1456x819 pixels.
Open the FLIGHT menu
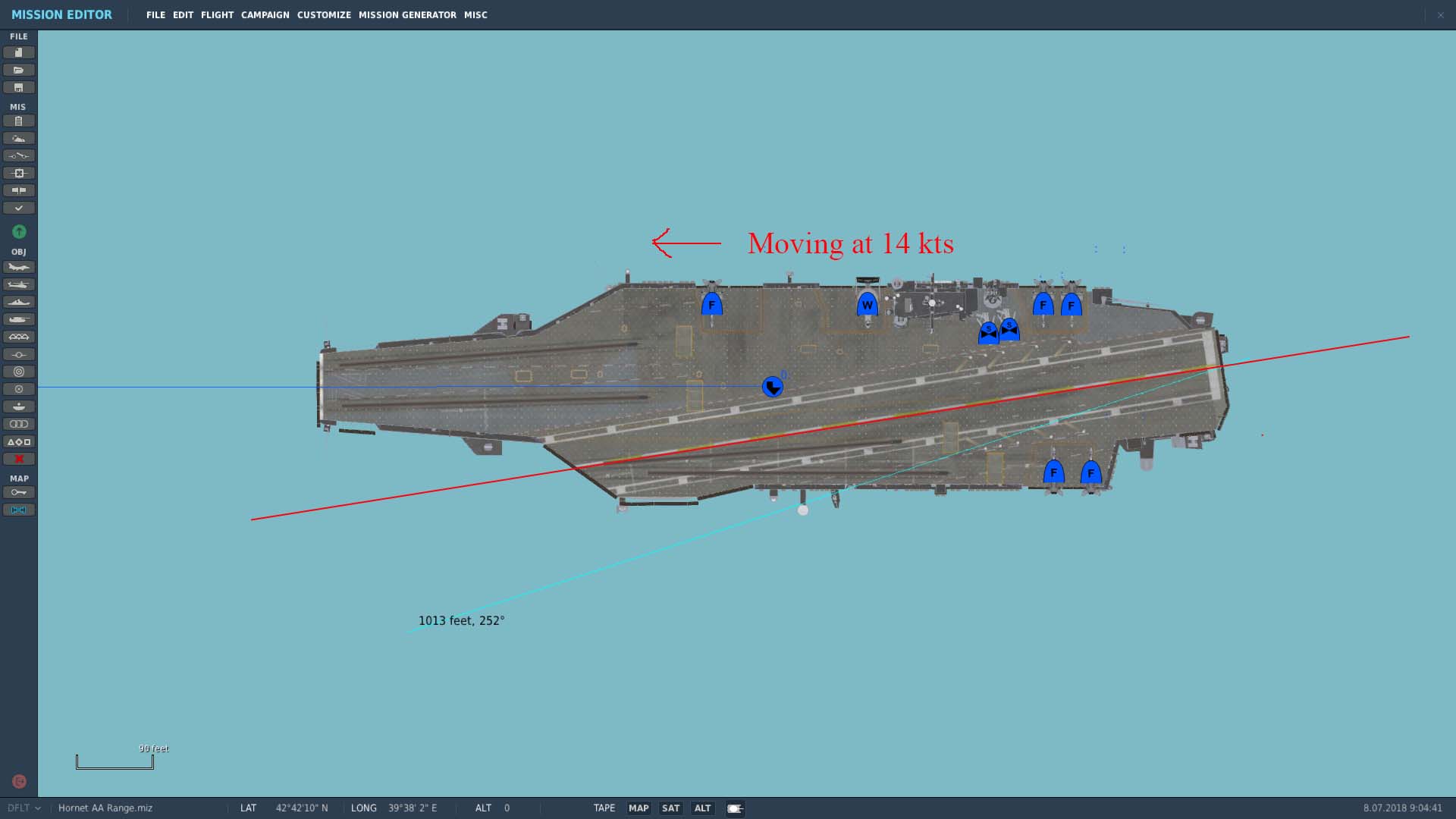point(217,15)
